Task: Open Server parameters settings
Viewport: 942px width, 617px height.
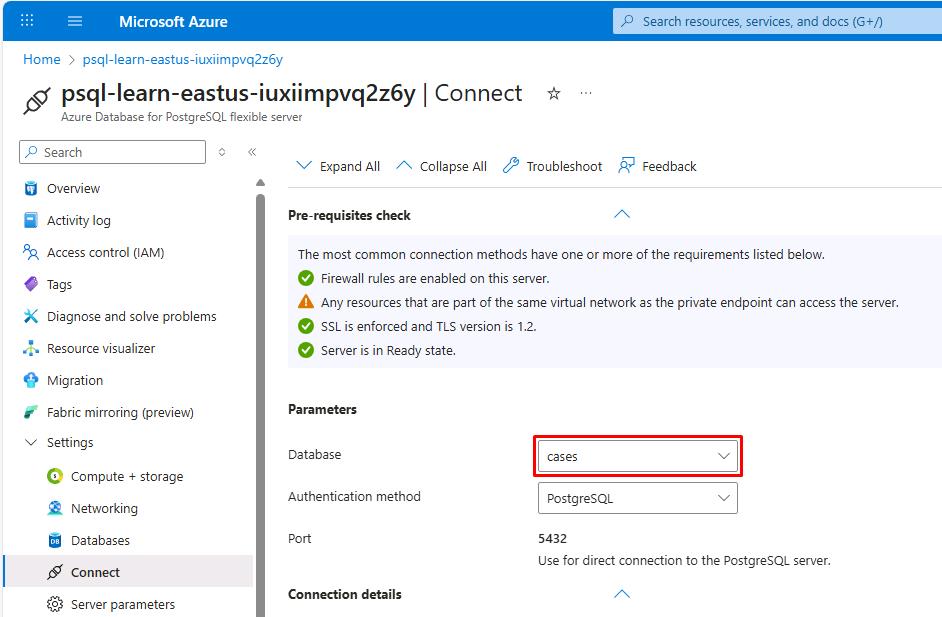Action: (122, 604)
